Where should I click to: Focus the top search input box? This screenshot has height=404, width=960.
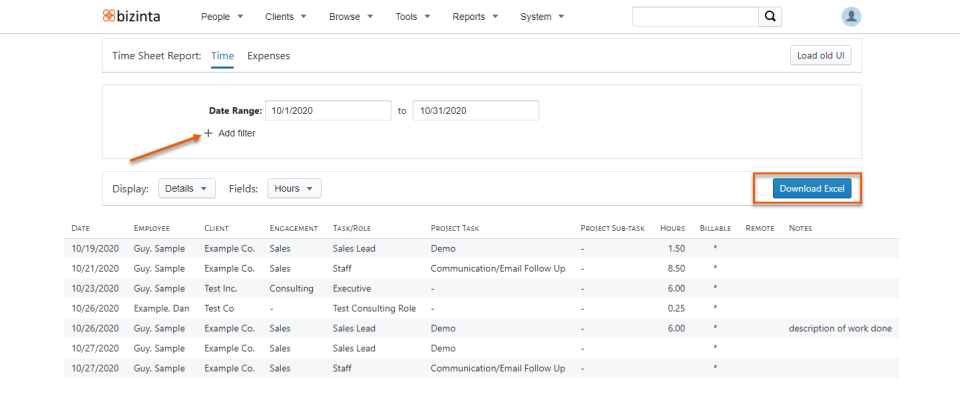coord(696,17)
